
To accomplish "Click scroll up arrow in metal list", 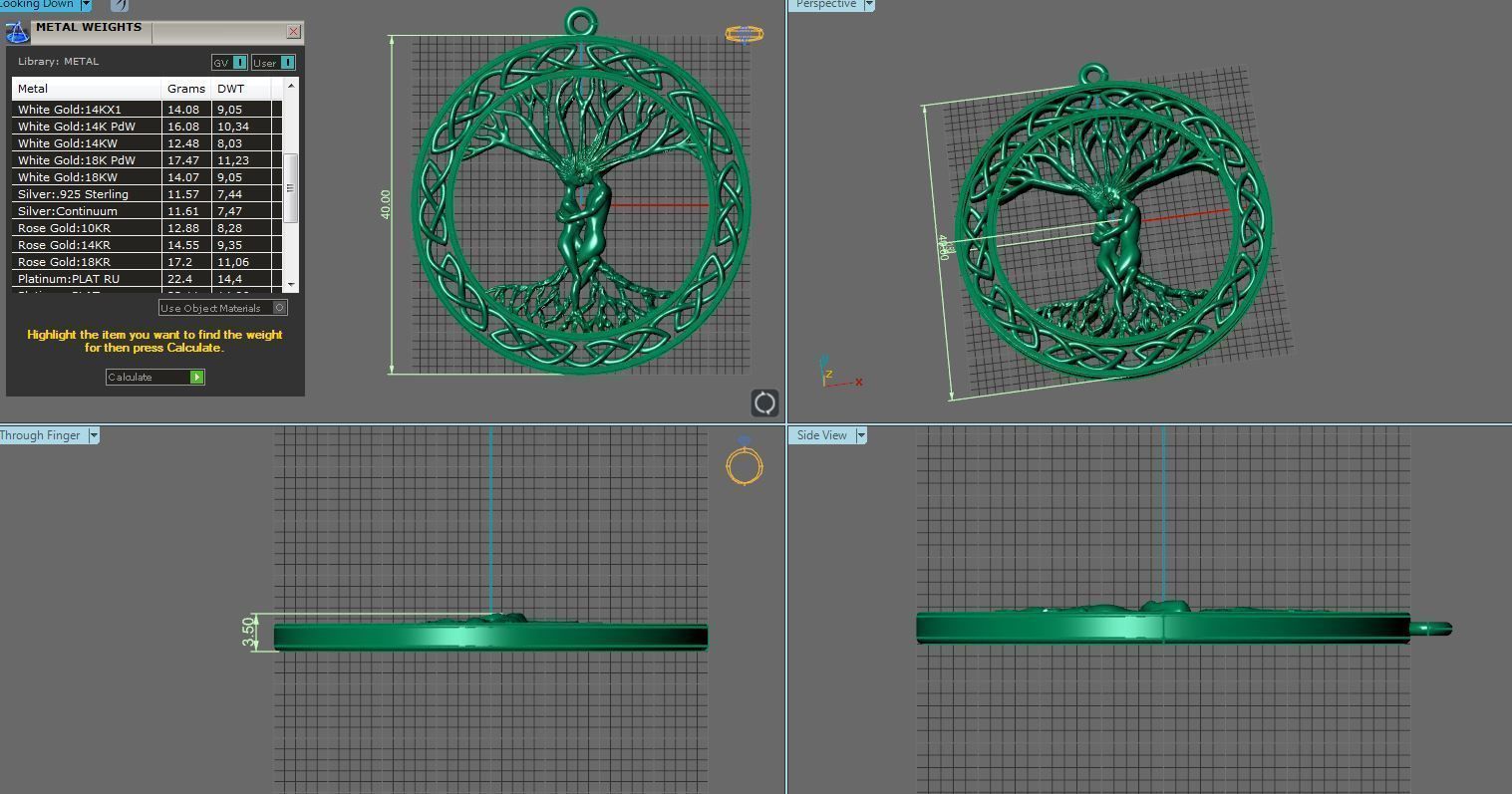I will [291, 87].
